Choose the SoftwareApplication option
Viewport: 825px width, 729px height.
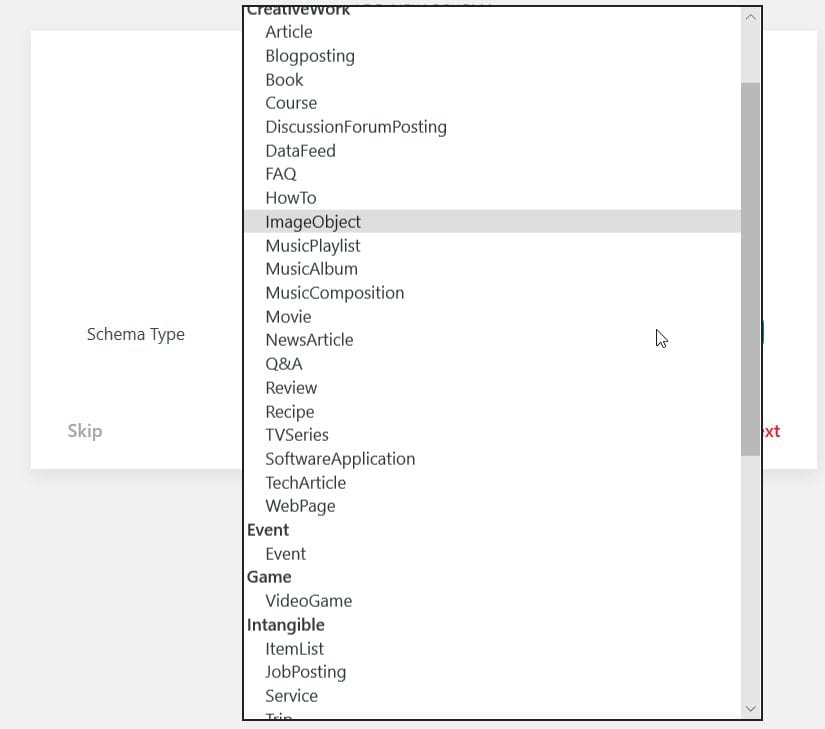[x=340, y=459]
